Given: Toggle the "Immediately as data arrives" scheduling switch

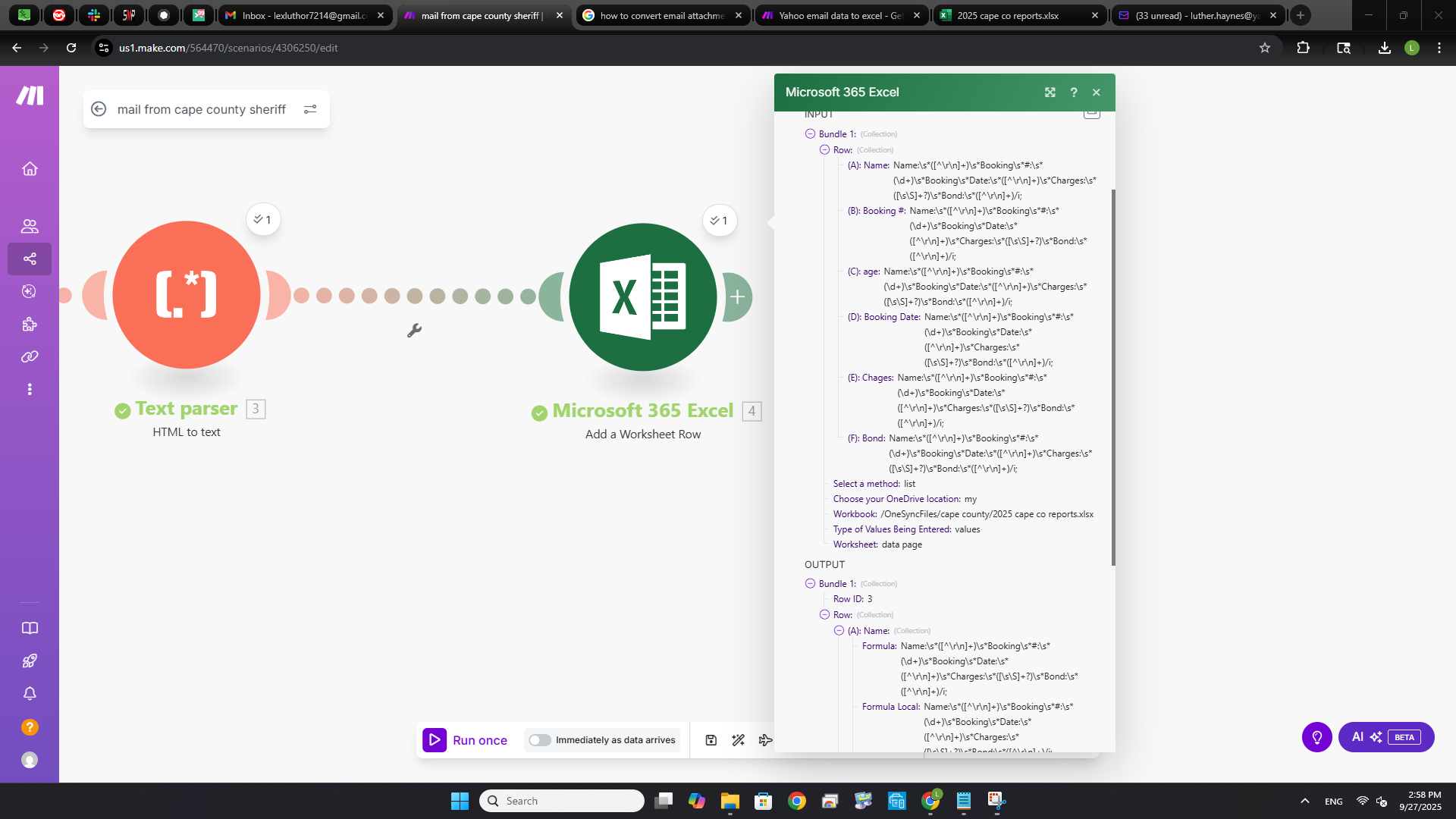Looking at the screenshot, I should (x=540, y=740).
